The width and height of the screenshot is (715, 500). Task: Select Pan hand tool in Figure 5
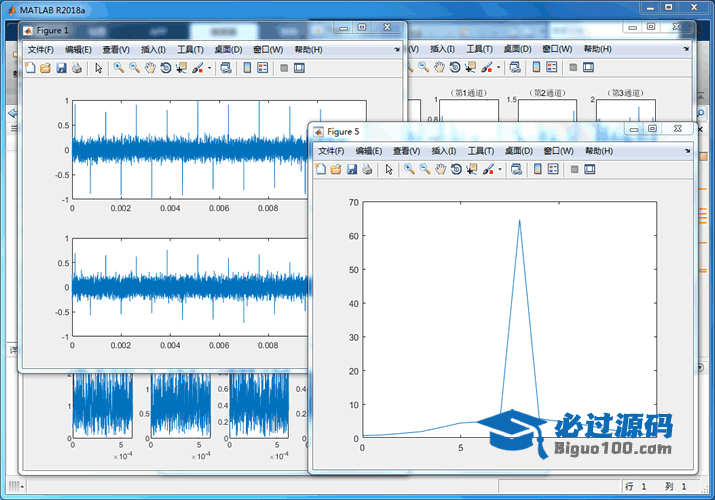[440, 170]
